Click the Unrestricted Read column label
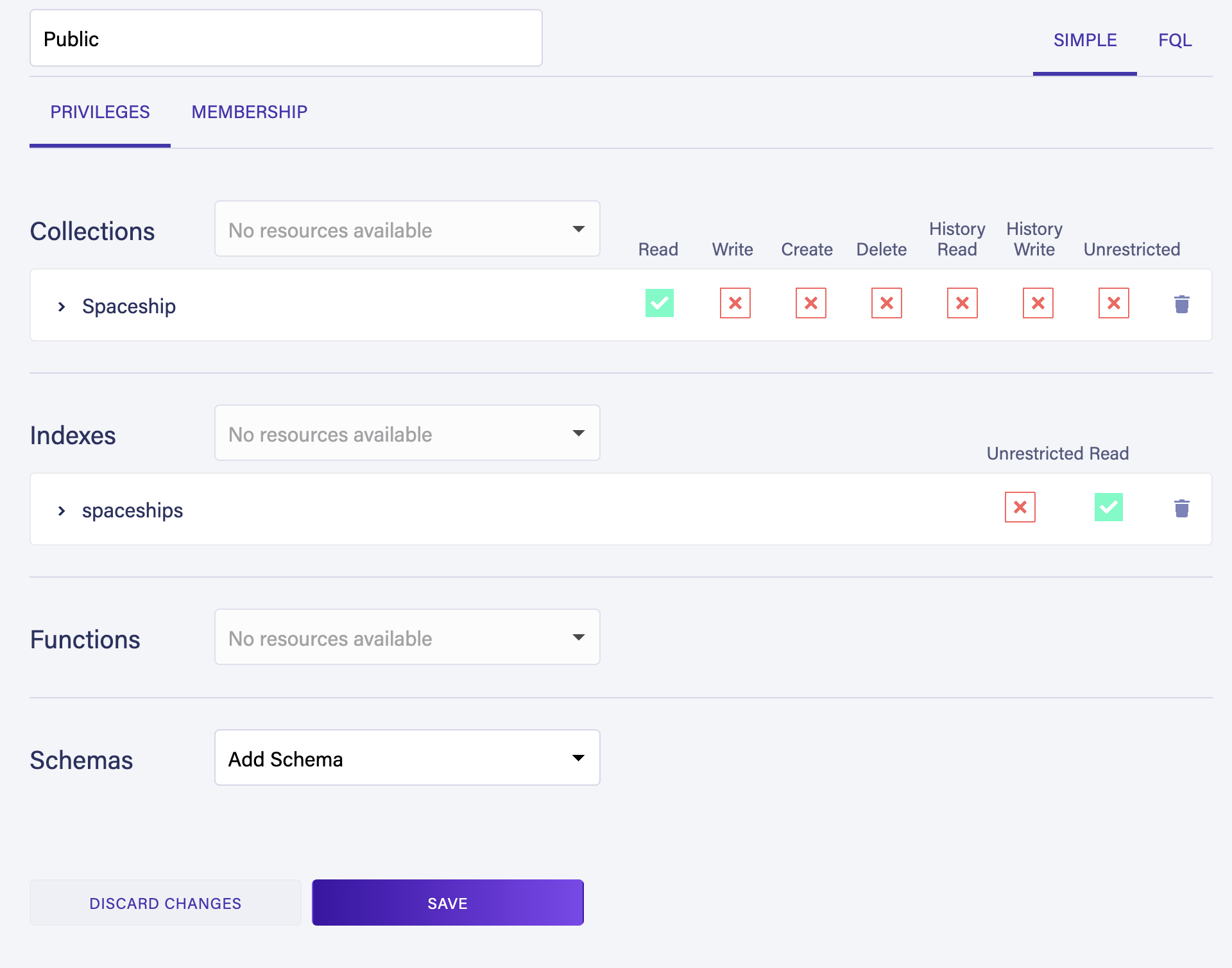The height and width of the screenshot is (968, 1232). click(1057, 454)
